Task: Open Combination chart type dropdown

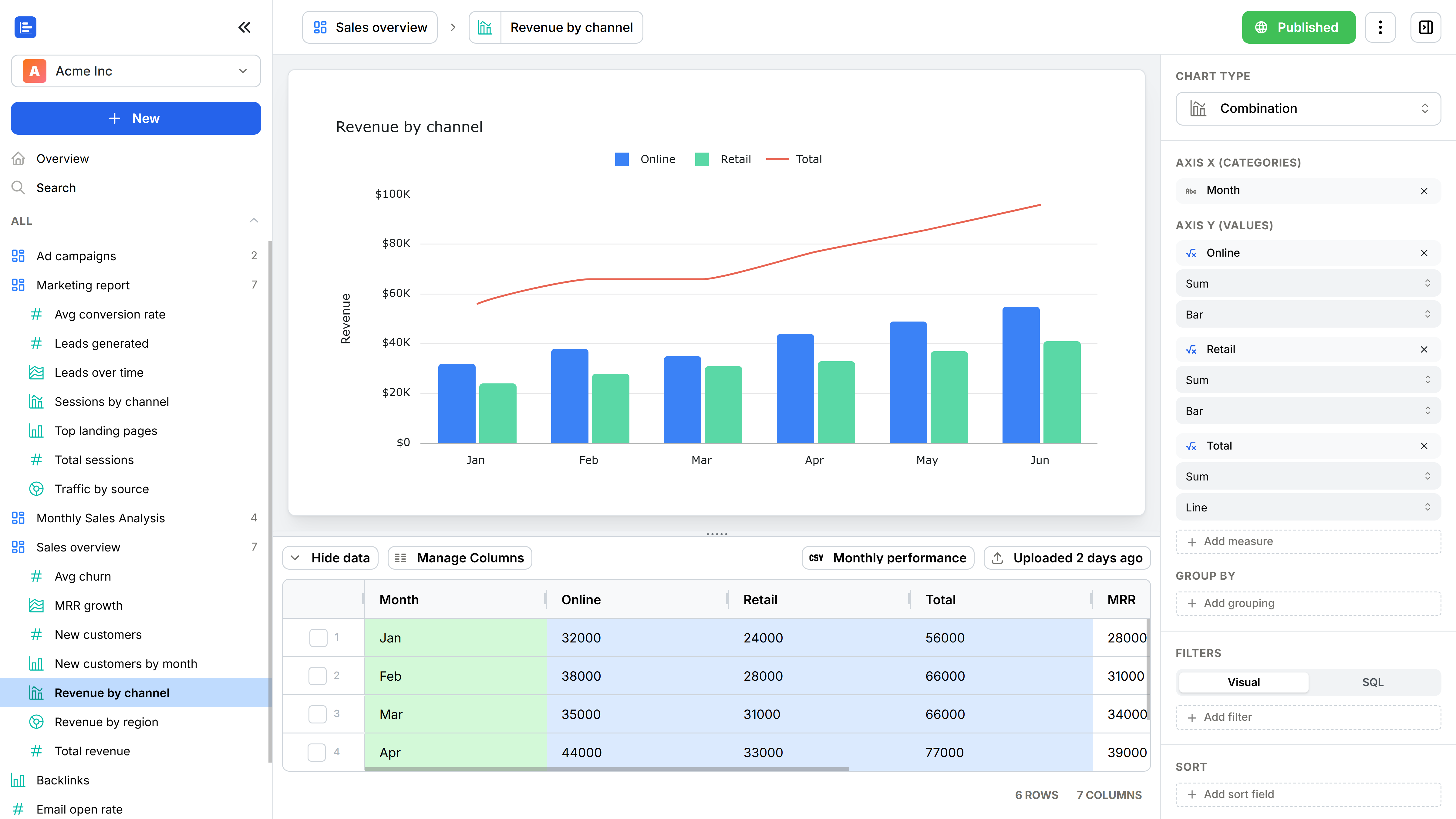Action: coord(1308,109)
